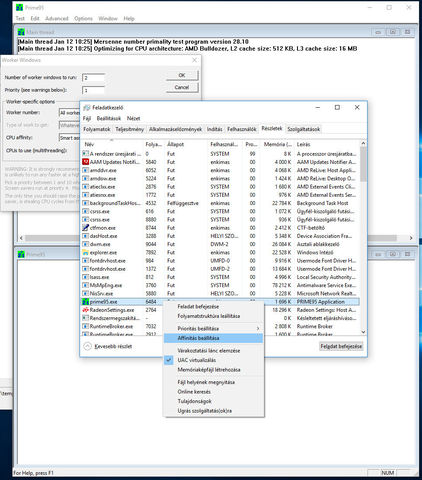Image resolution: width=422 pixels, height=480 pixels.
Task: Select the backgroundTaskHost row
Action: click(220, 203)
